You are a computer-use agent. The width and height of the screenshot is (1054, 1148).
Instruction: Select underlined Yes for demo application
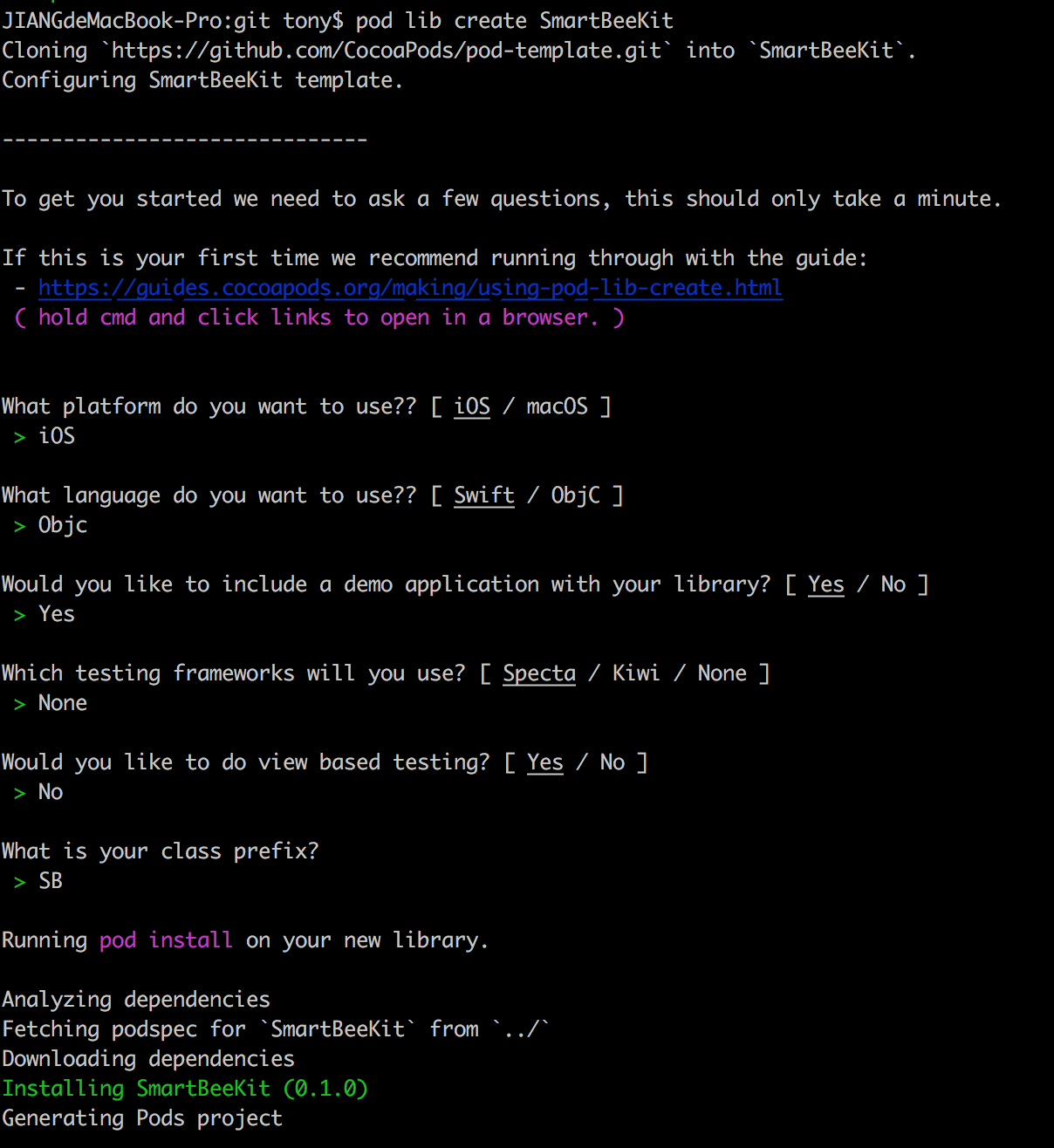pos(826,584)
